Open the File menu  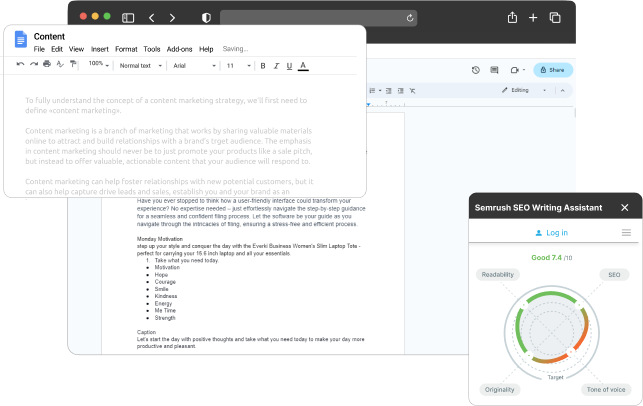(39, 49)
